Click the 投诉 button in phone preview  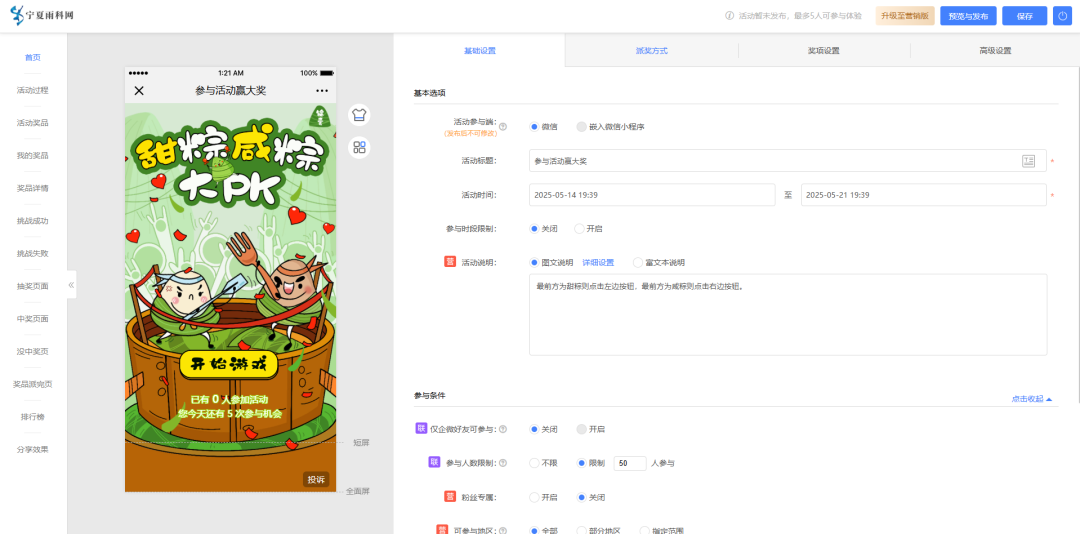tap(317, 480)
